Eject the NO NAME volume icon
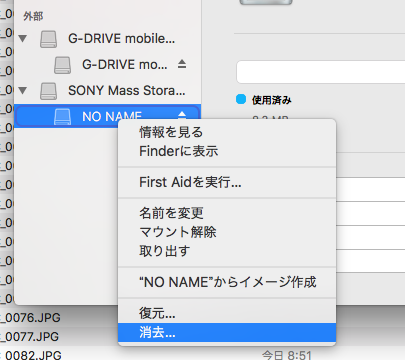This screenshot has width=405, height=360. (182, 115)
